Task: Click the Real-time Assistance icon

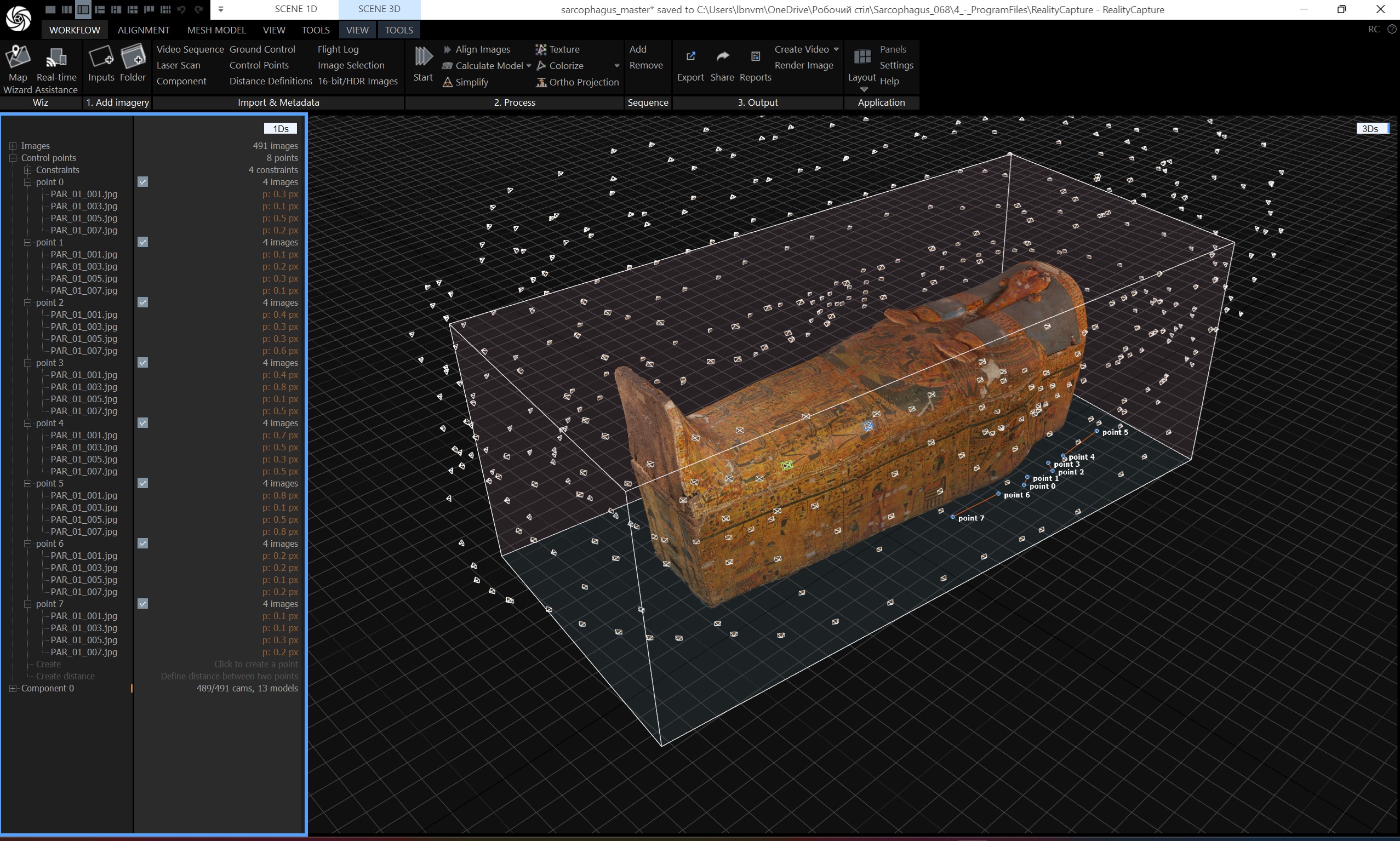Action: [56, 57]
